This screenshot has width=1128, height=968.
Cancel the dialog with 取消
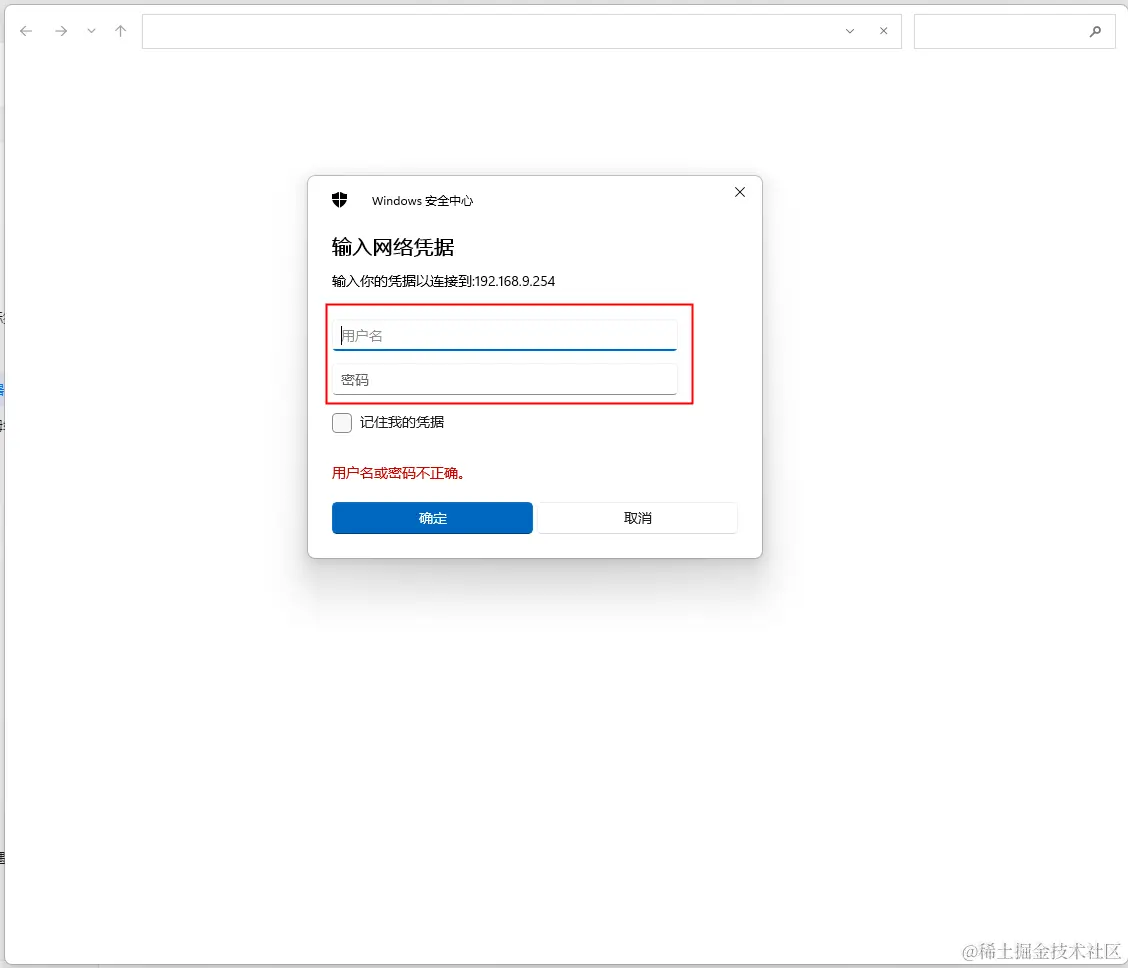tap(637, 518)
